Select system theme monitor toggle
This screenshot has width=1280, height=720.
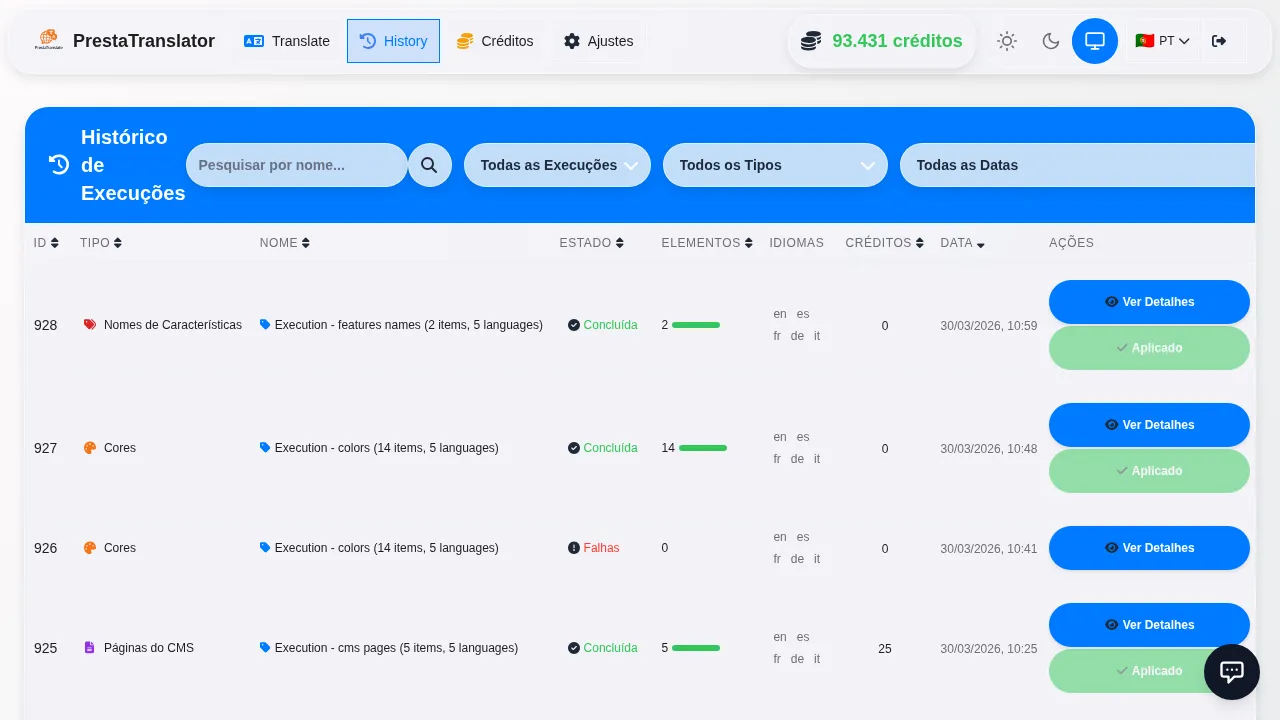(1095, 41)
